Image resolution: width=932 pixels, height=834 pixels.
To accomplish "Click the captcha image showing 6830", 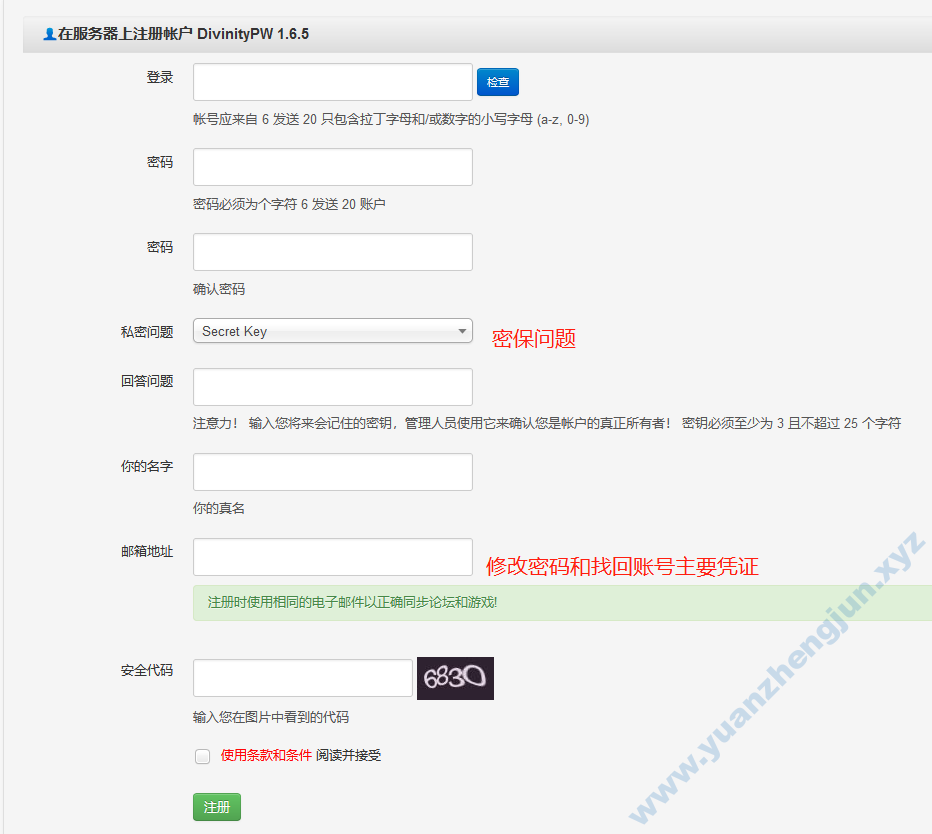I will click(x=455, y=678).
